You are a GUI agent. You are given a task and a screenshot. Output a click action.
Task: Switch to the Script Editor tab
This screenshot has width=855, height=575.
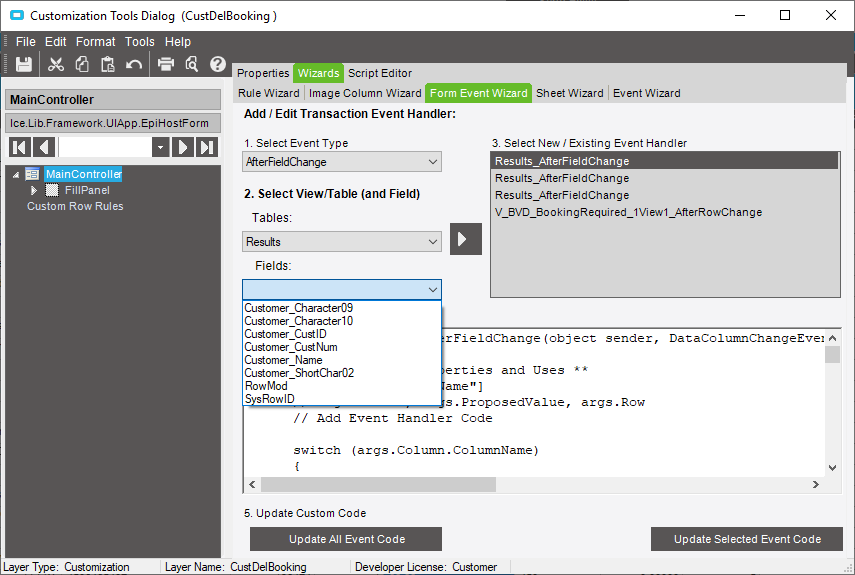tap(379, 73)
